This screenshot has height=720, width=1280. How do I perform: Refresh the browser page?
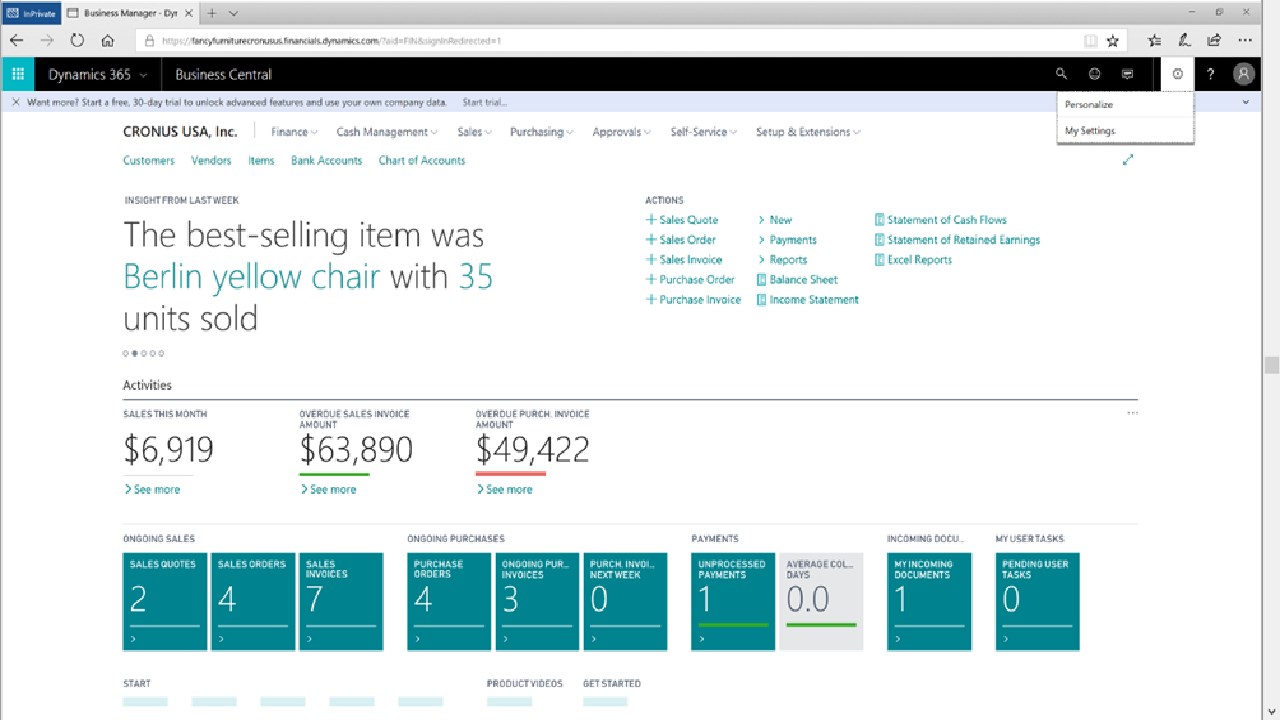tap(77, 41)
